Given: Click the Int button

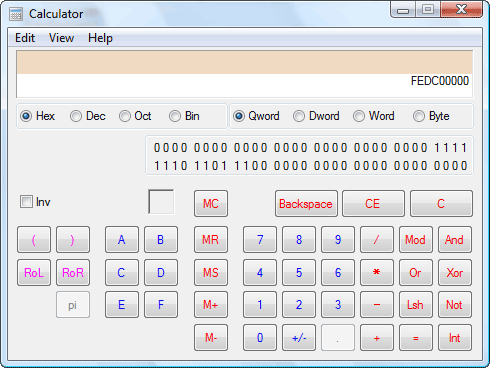Looking at the screenshot, I should pos(455,338).
